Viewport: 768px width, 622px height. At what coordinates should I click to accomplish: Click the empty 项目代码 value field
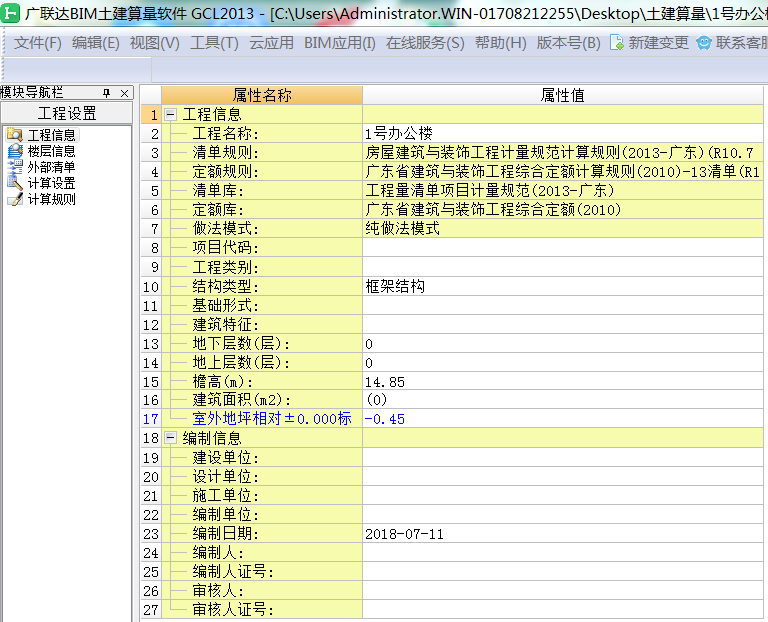pyautogui.click(x=563, y=247)
